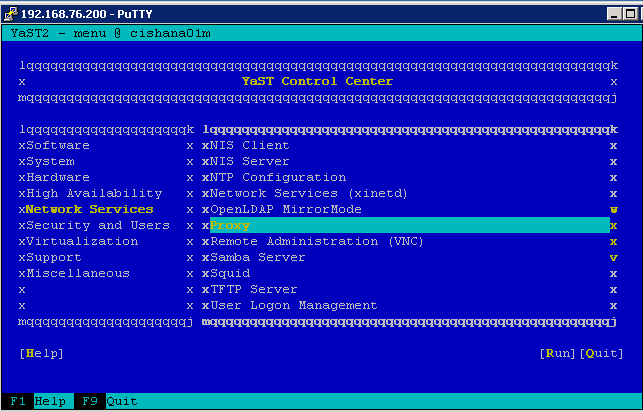Select the Software category

58,146
